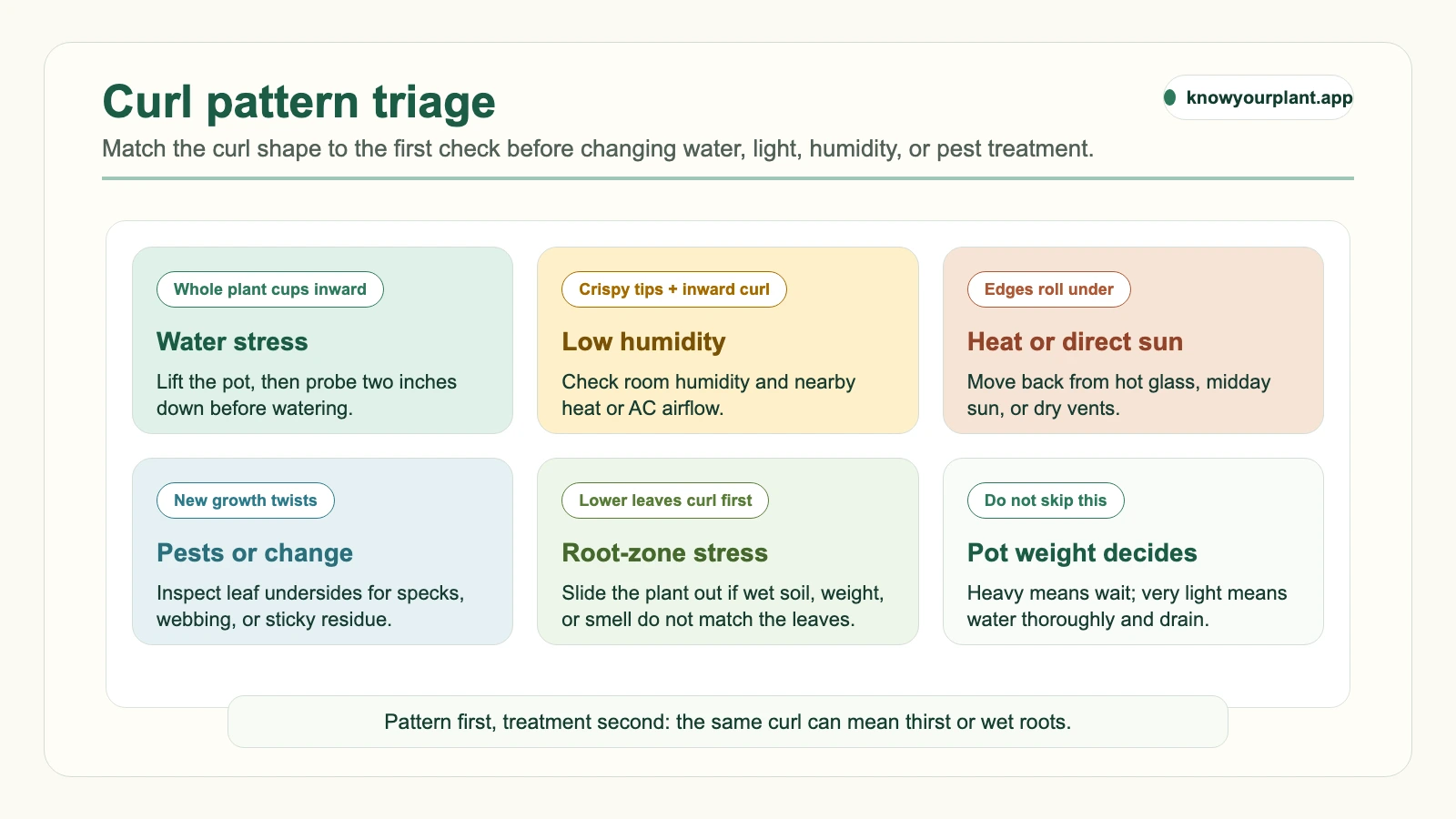Select the 'New growth twists' tag
Screen dimensions: 1456x819
pos(246,500)
